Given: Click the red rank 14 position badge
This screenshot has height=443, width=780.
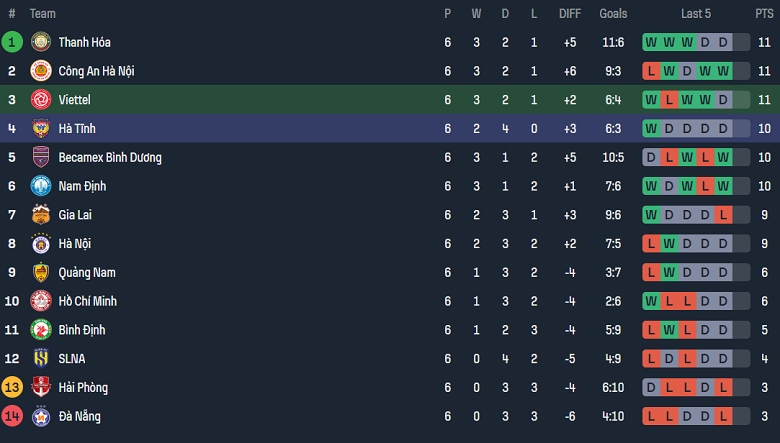Looking at the screenshot, I should 12,417.
